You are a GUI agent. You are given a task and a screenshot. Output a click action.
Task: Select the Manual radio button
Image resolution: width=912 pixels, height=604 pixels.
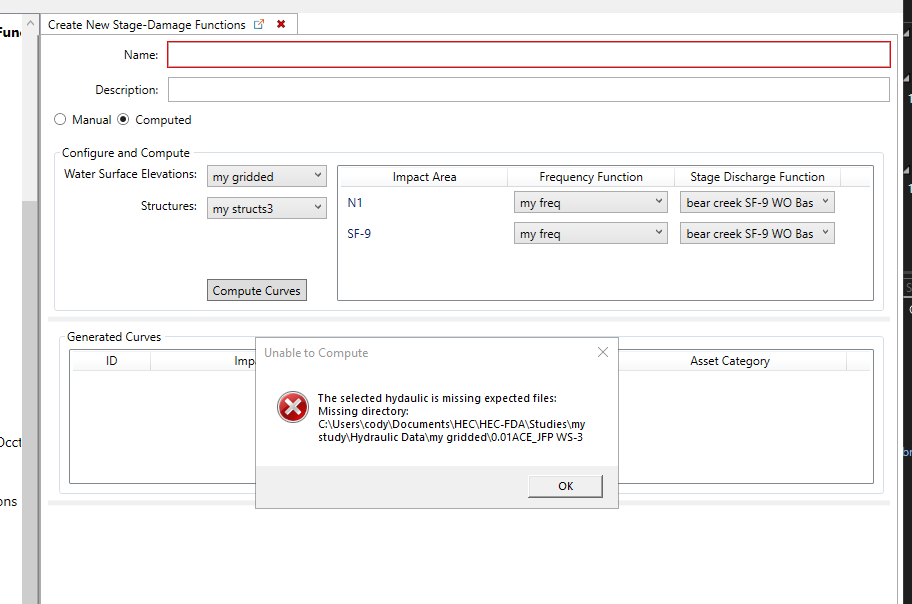pos(60,119)
